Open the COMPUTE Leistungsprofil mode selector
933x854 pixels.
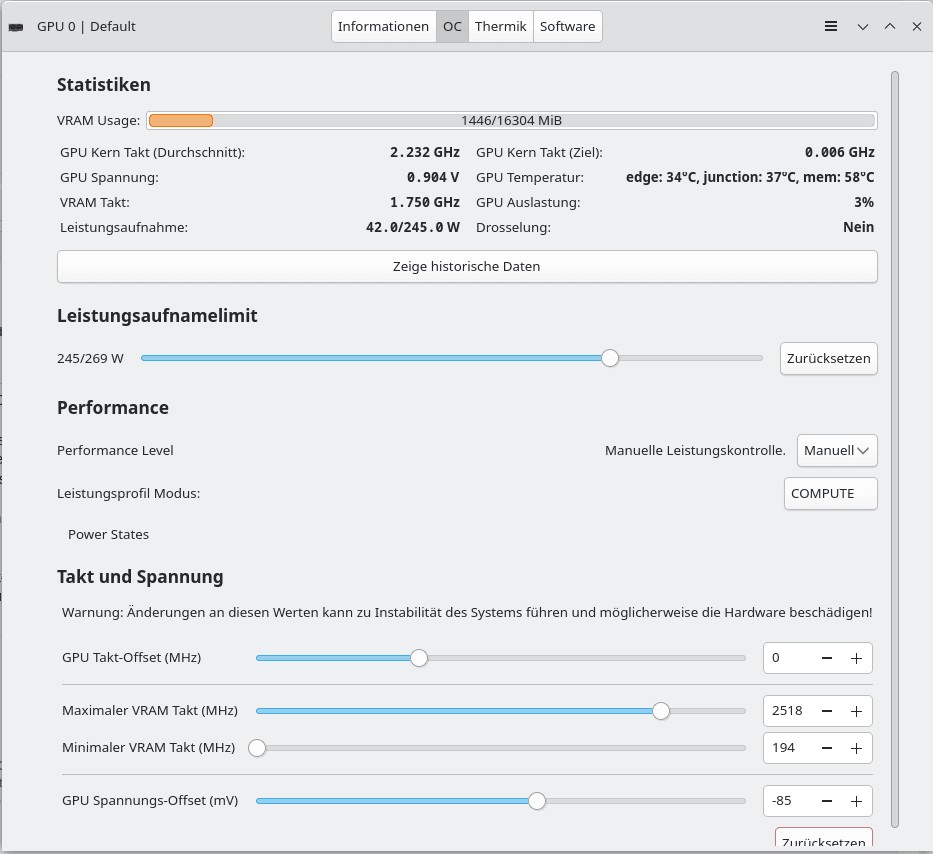(x=830, y=494)
